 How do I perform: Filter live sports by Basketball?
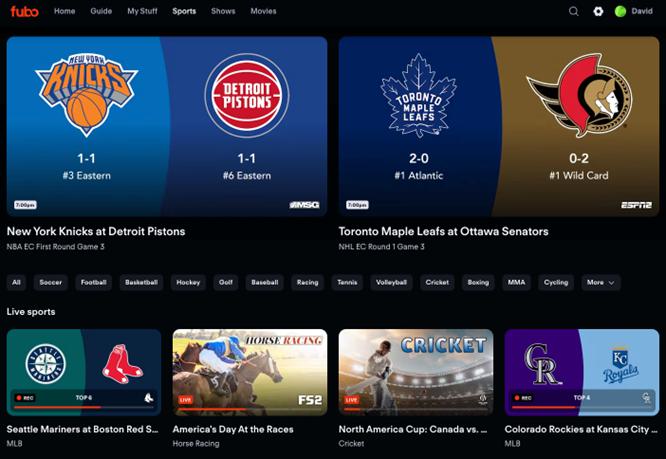(x=141, y=282)
